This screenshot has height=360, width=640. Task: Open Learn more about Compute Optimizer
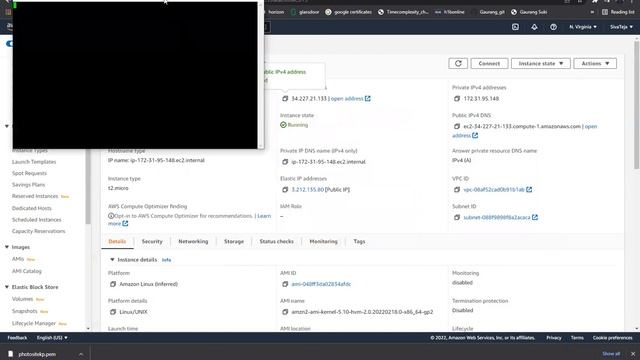(264, 216)
